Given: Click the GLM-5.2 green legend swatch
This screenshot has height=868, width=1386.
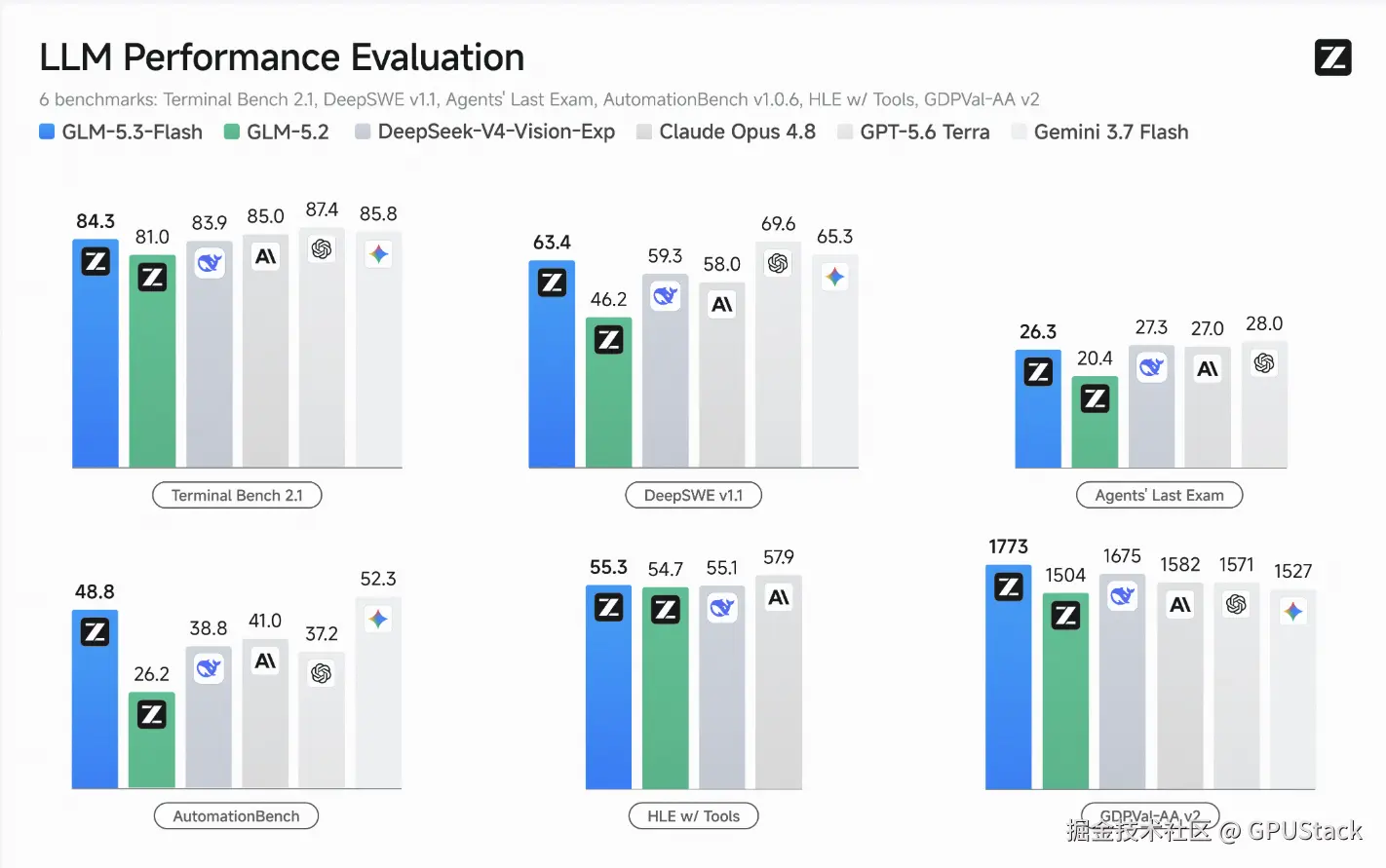Looking at the screenshot, I should 232,132.
